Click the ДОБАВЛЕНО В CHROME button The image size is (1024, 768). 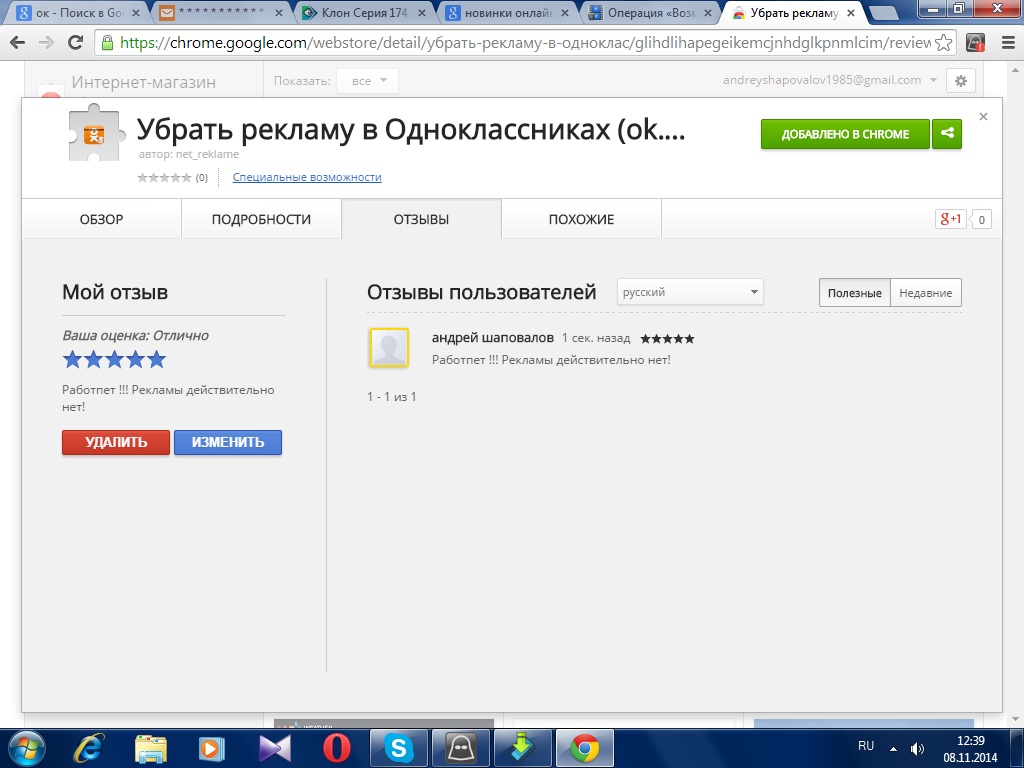coord(845,134)
